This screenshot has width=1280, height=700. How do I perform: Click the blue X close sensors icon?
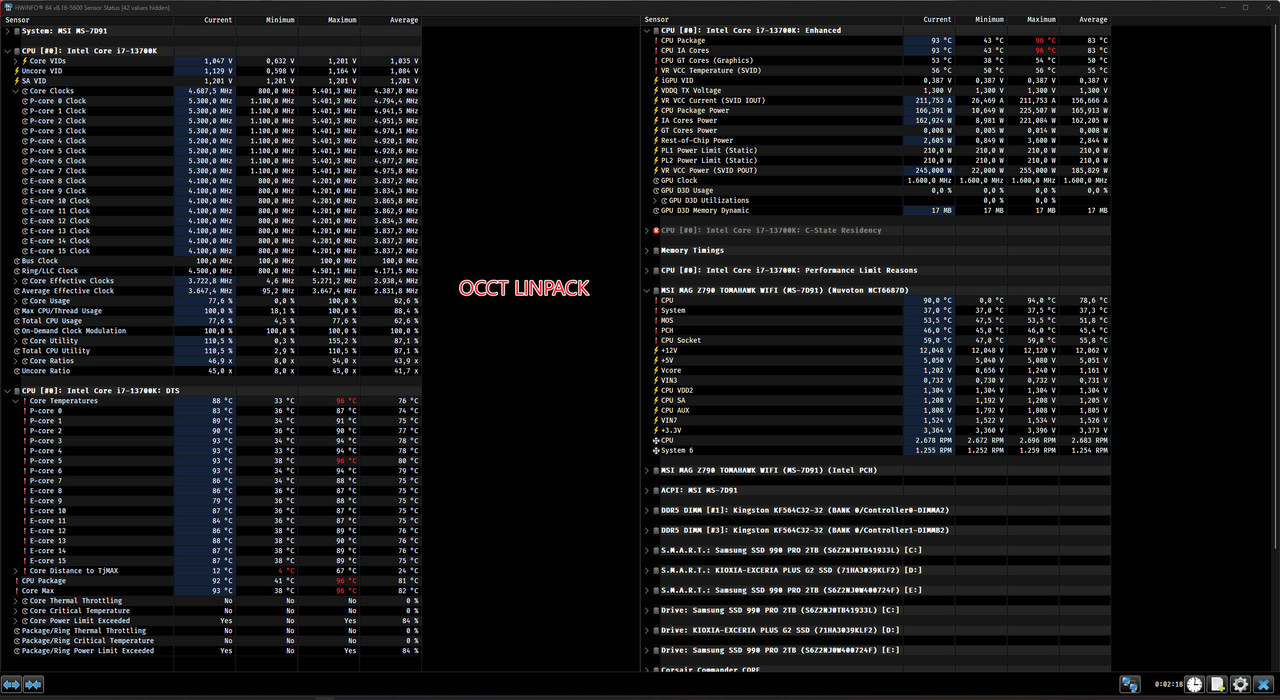pyautogui.click(x=1264, y=685)
